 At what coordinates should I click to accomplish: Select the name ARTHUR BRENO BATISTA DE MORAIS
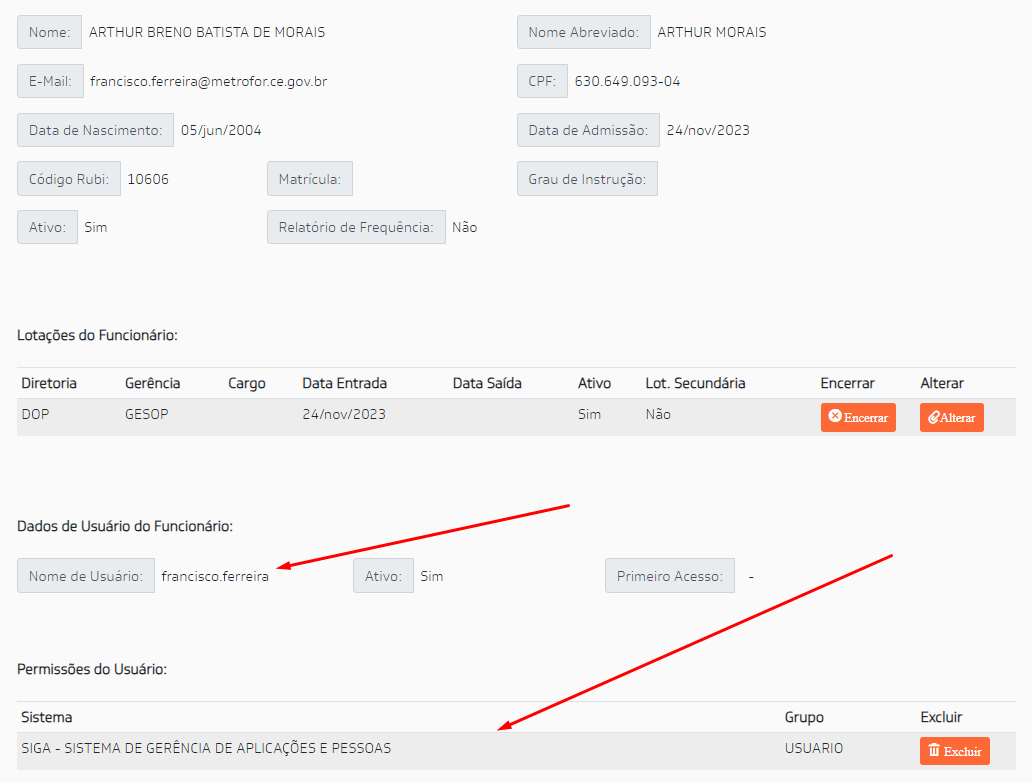coord(207,32)
